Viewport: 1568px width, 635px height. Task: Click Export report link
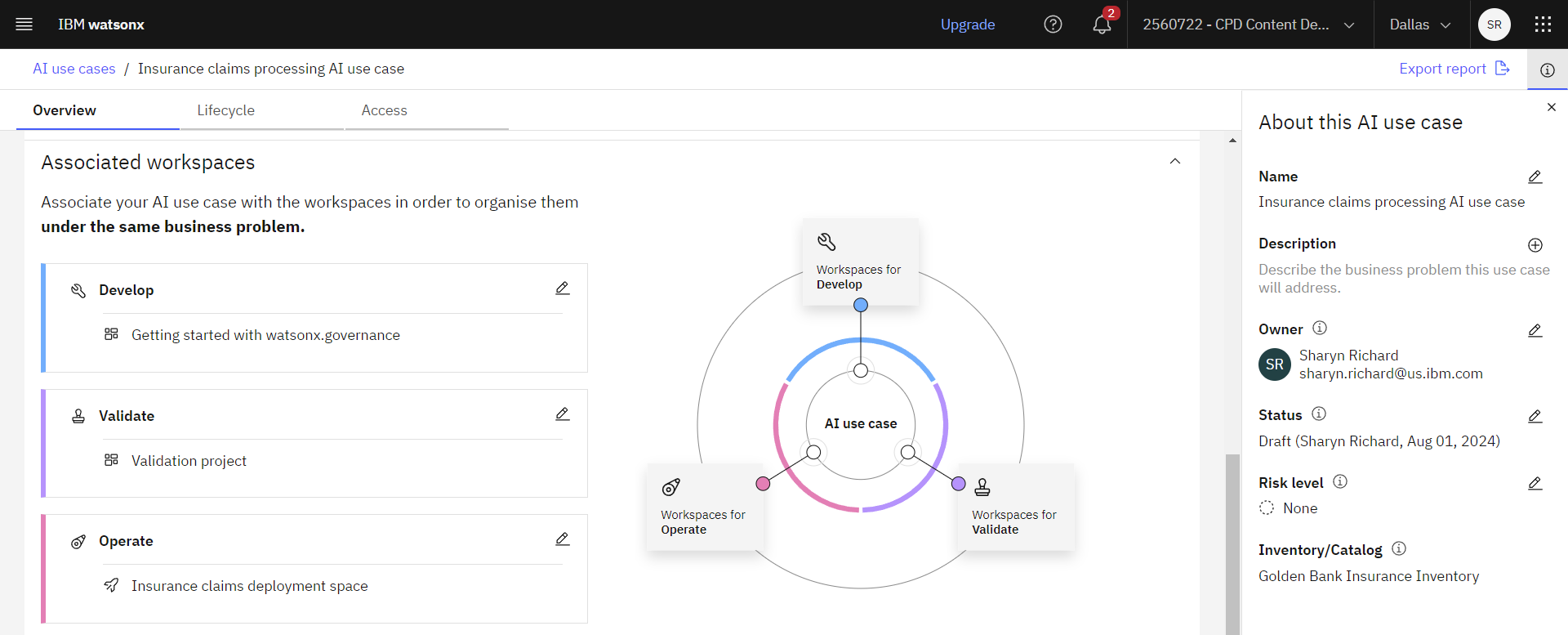tap(1442, 69)
